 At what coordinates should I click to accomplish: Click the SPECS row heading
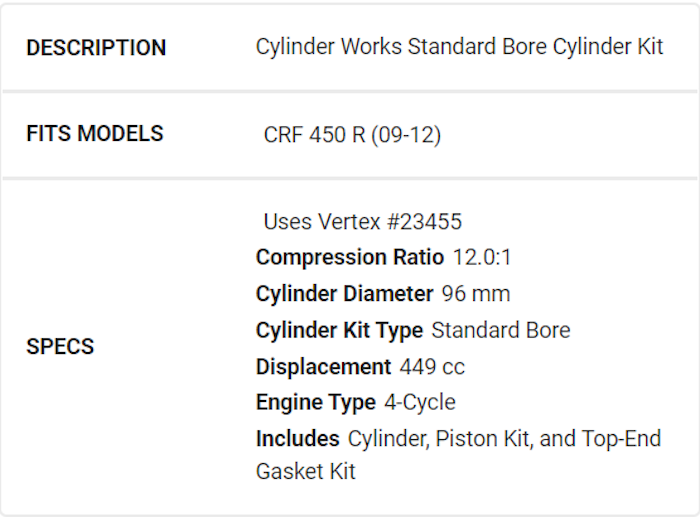(60, 347)
